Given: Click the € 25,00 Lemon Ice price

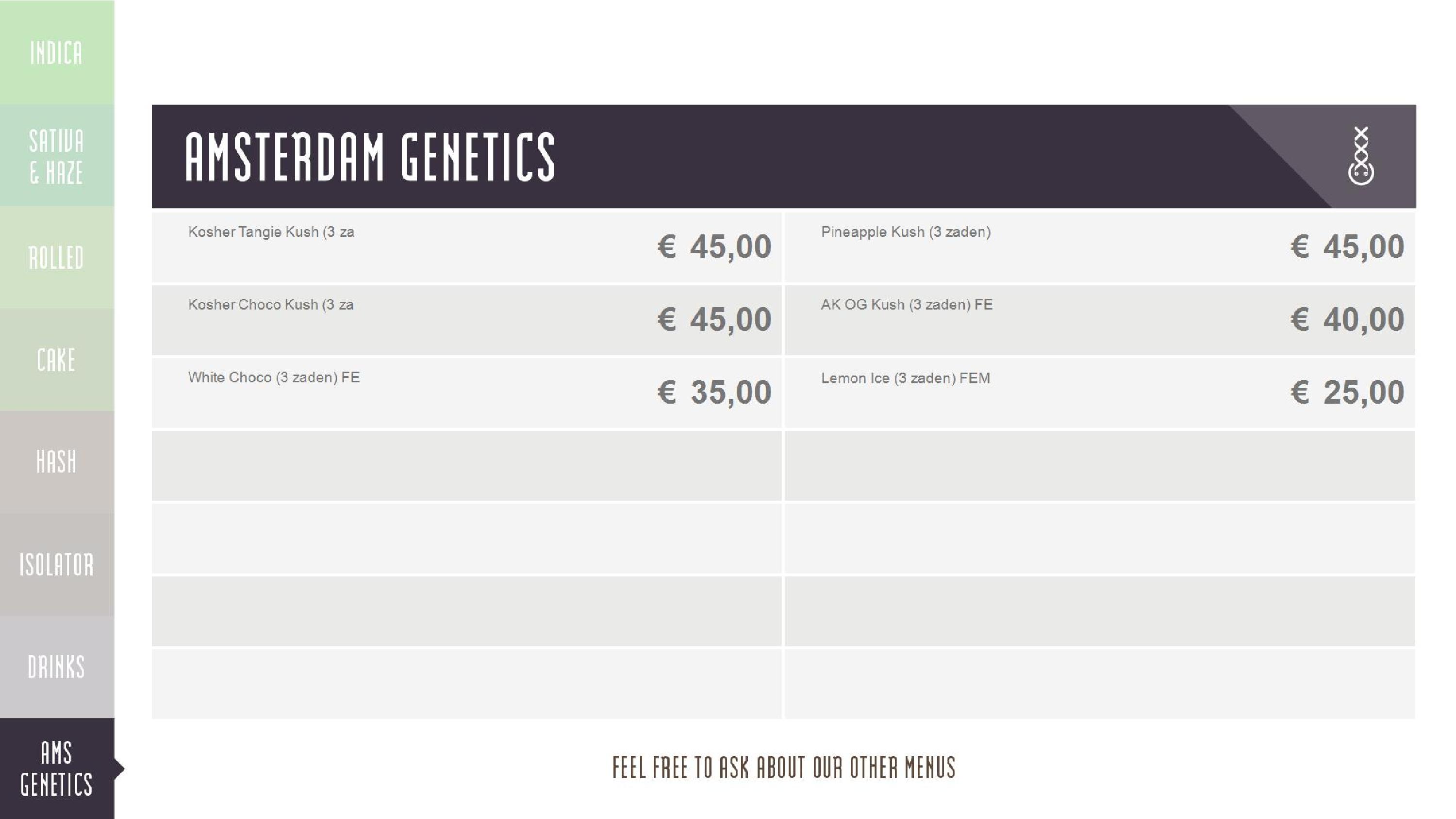Looking at the screenshot, I should click(1347, 392).
